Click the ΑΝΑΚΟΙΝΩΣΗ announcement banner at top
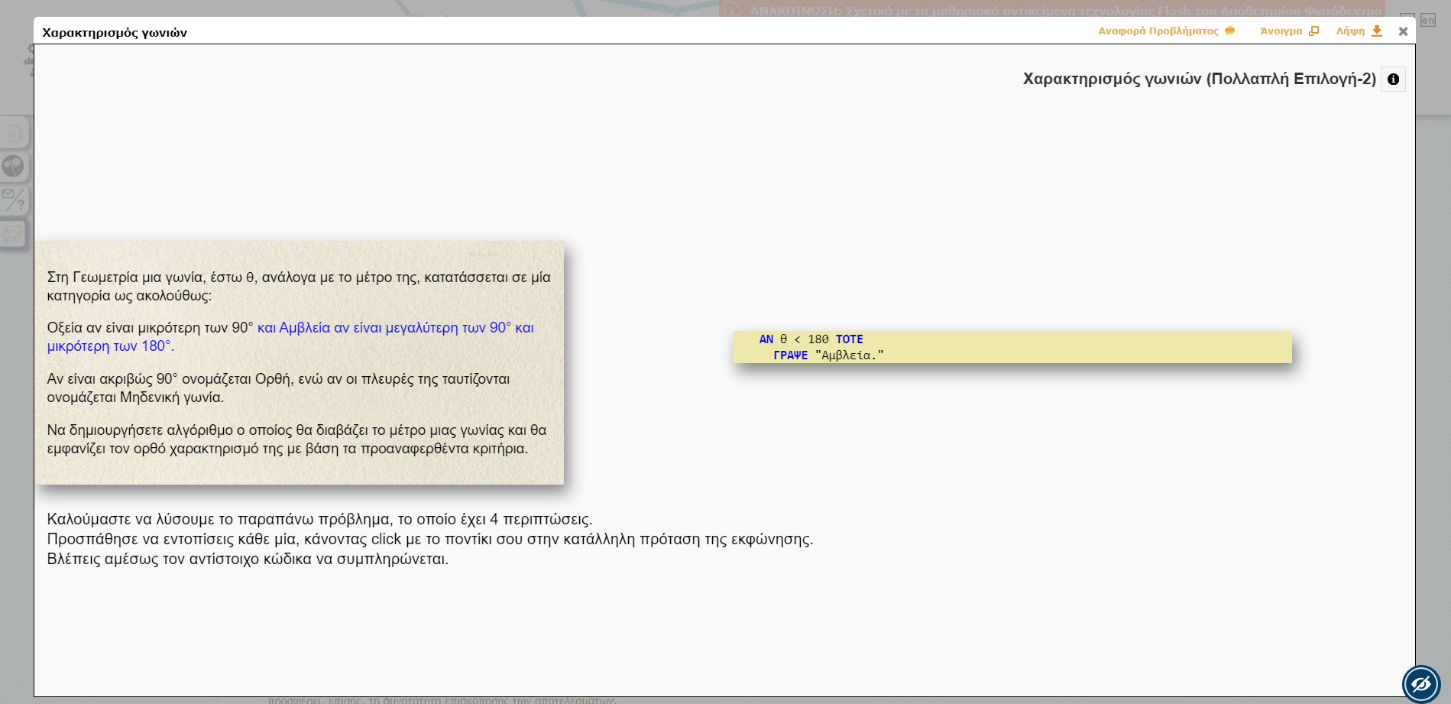Screen dimensions: 1451x704 [1050, 10]
